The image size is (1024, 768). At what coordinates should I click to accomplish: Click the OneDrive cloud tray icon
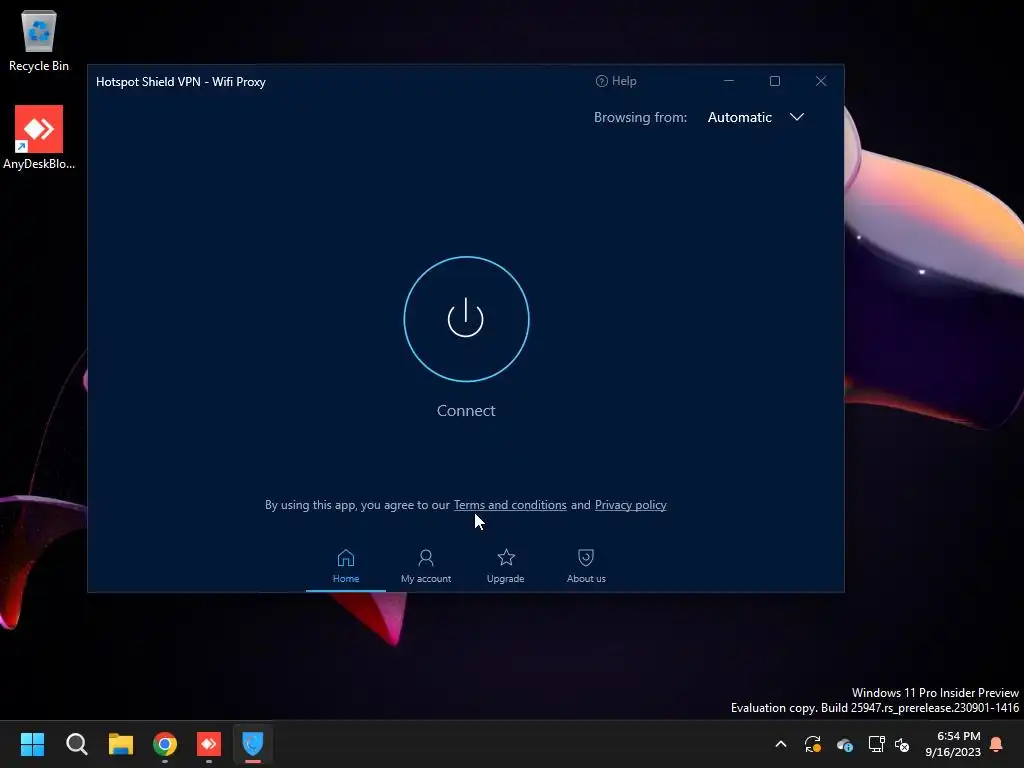(x=844, y=744)
